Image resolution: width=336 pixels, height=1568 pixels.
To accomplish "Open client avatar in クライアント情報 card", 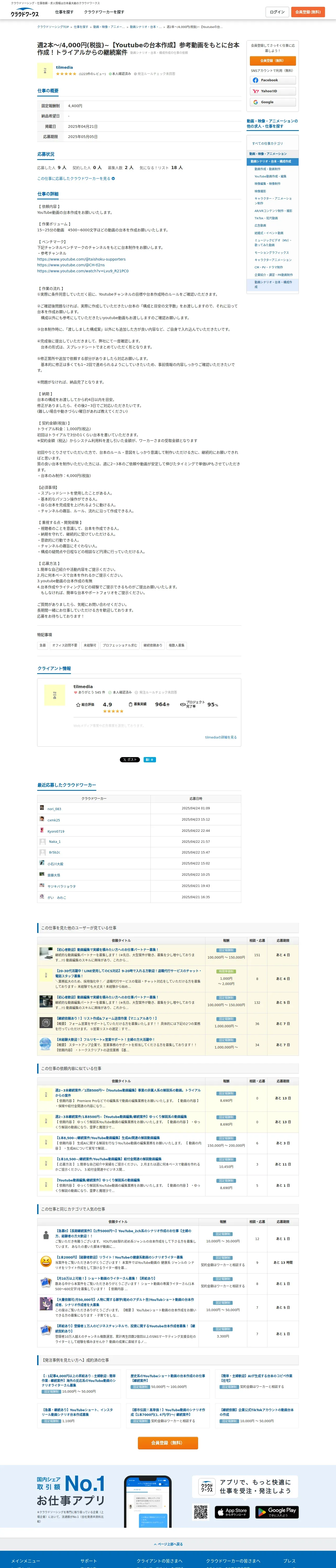I will (55, 695).
